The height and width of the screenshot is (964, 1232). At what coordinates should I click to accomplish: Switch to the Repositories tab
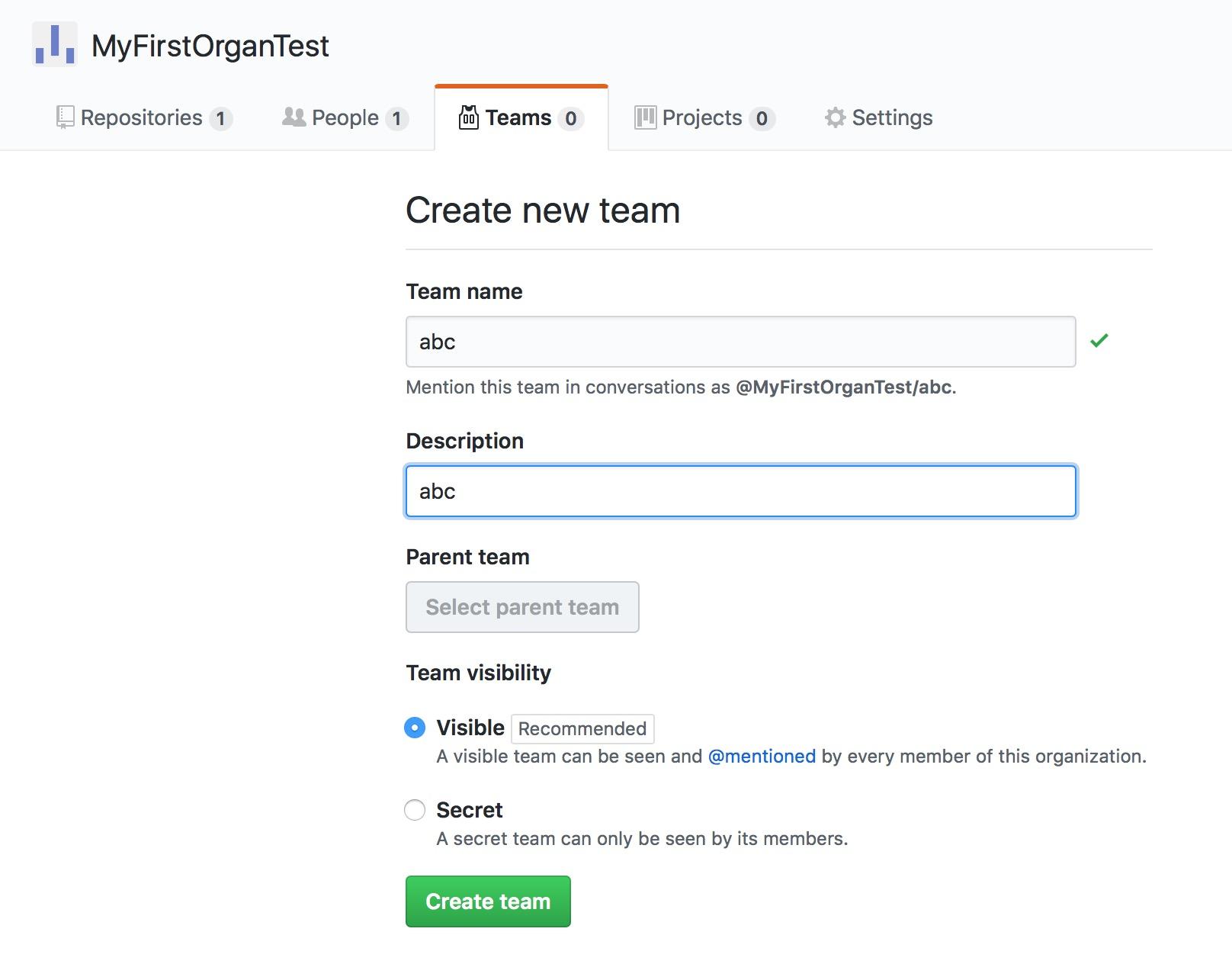point(143,118)
